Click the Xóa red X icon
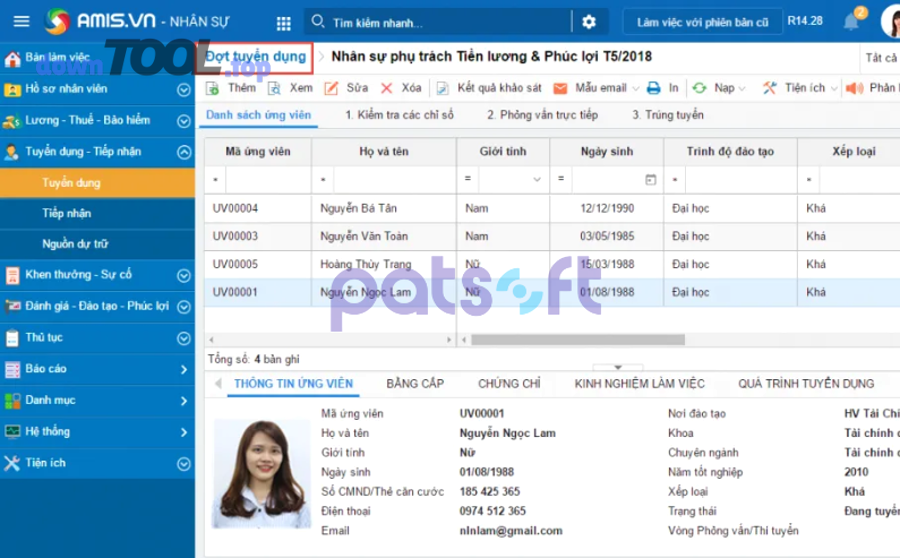900x558 pixels. tap(386, 88)
